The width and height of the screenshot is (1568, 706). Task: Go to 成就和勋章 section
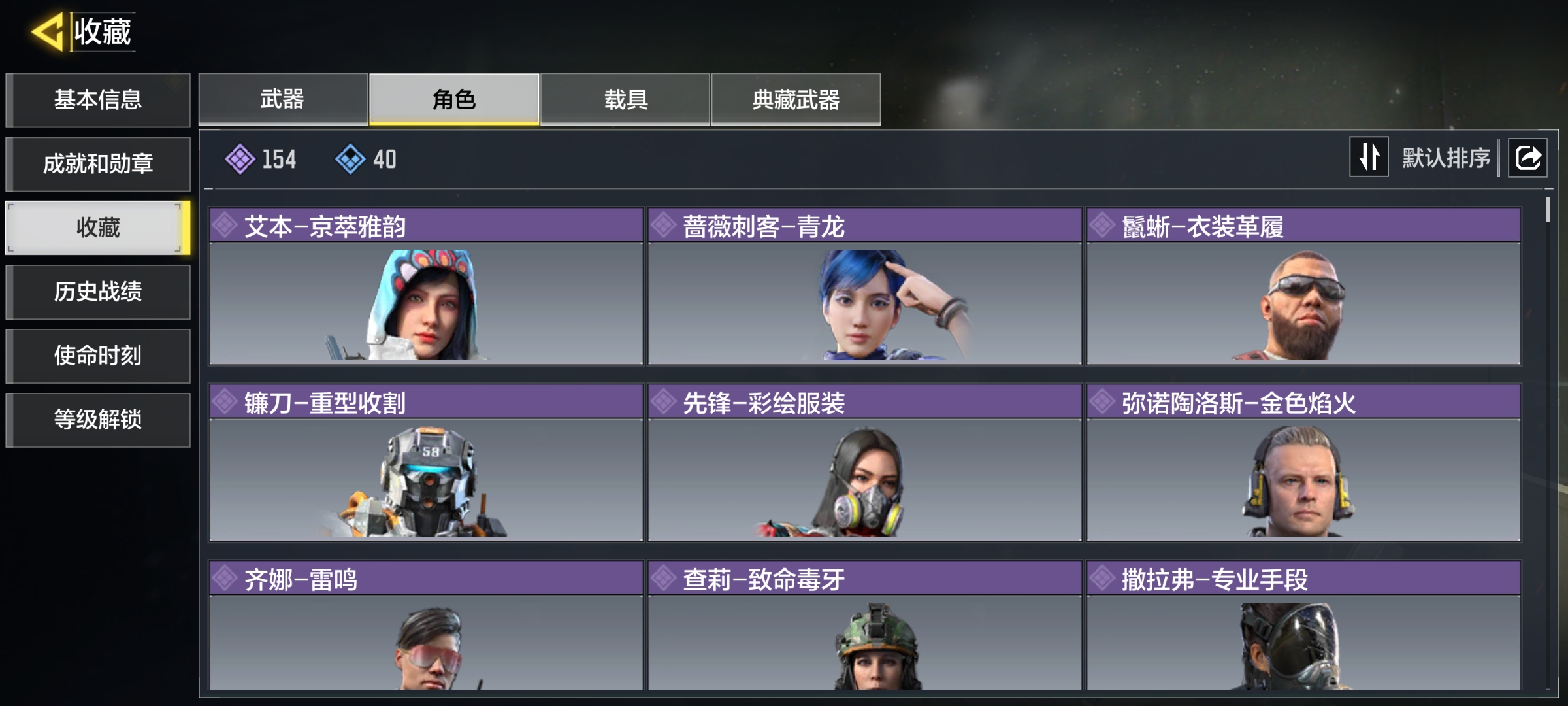click(98, 163)
